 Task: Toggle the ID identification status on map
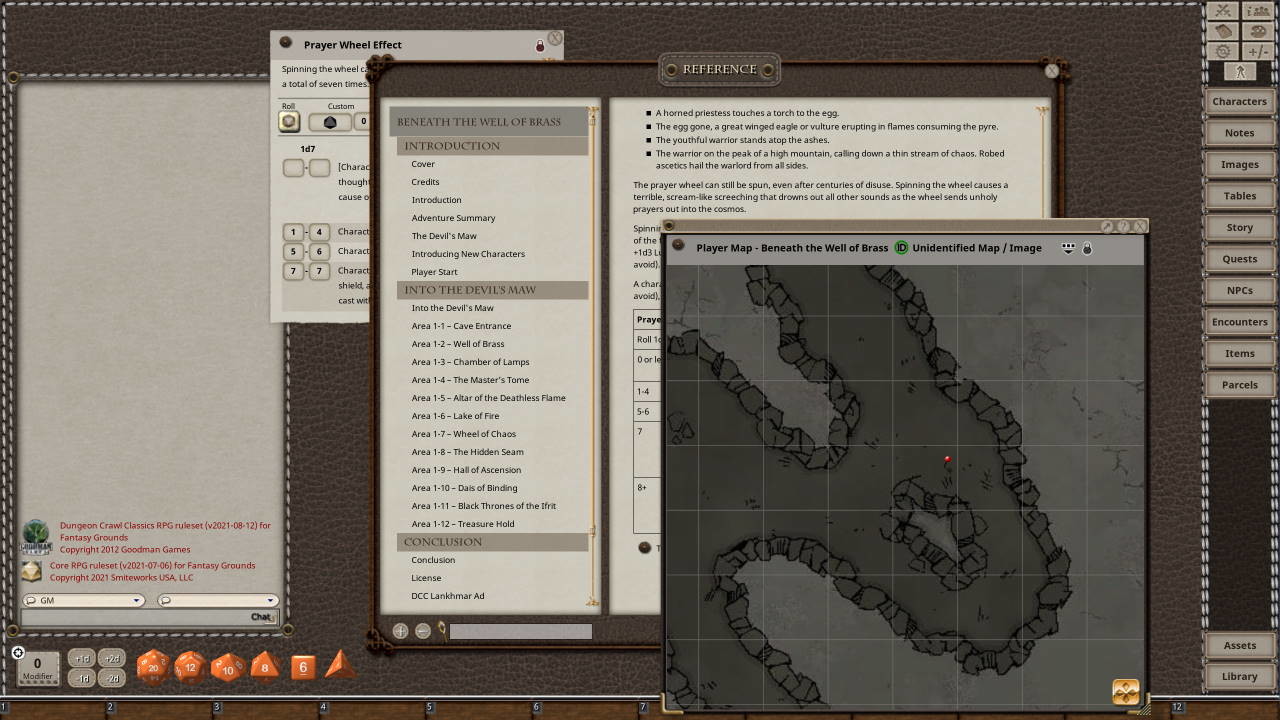[901, 248]
